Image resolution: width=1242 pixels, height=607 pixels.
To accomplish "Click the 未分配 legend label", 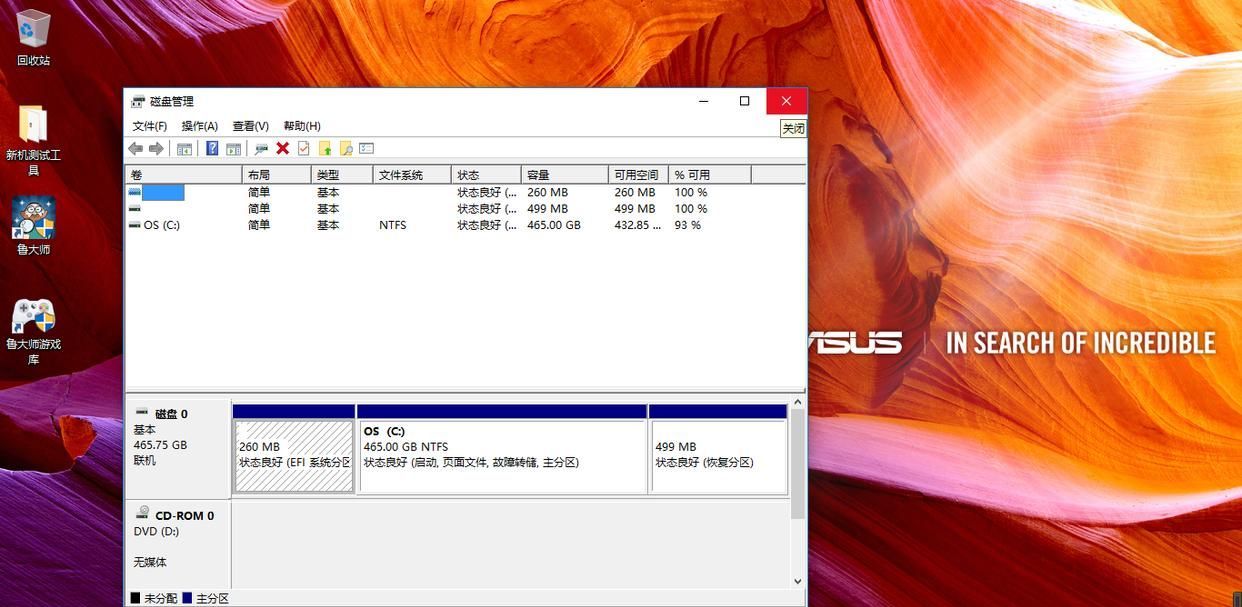I will coord(161,599).
